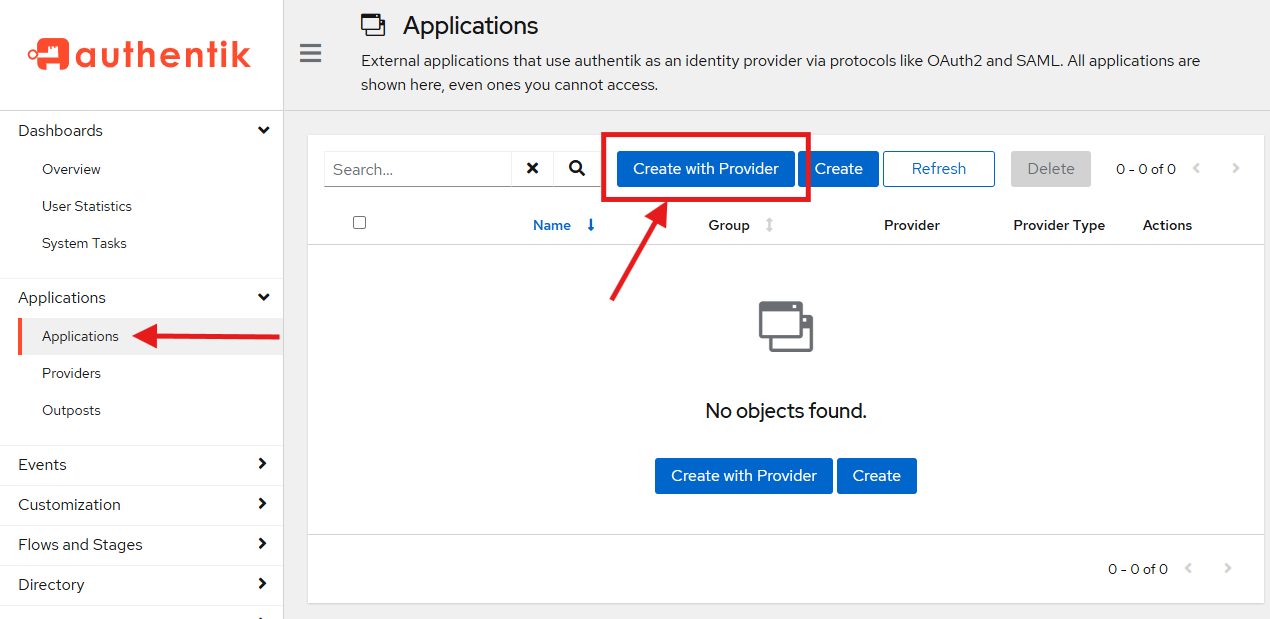Clear the search field with the X icon
The image size is (1270, 619).
coord(531,168)
